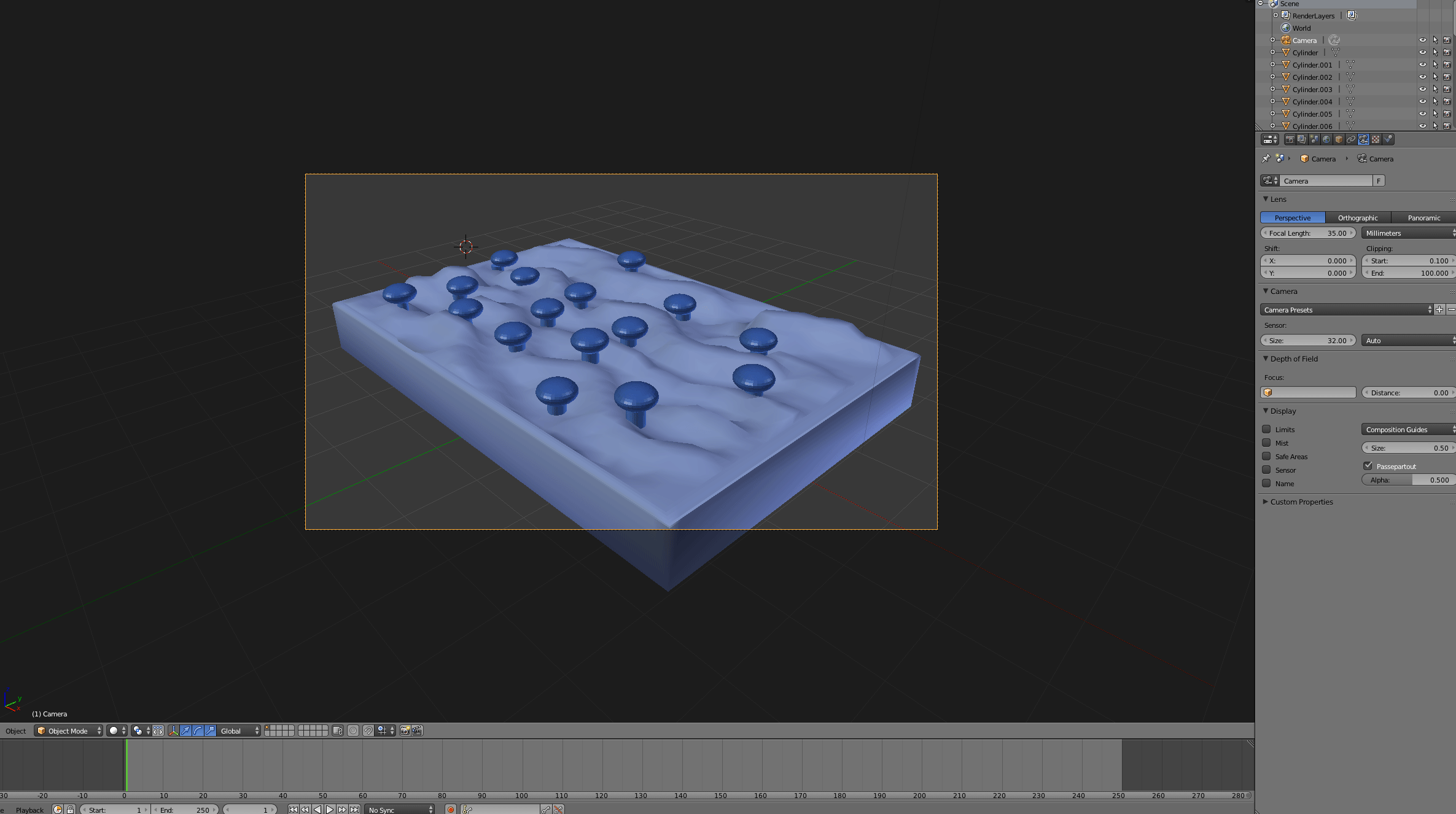Open the Composition Guides menu button
The height and width of the screenshot is (814, 1456).
[1407, 429]
